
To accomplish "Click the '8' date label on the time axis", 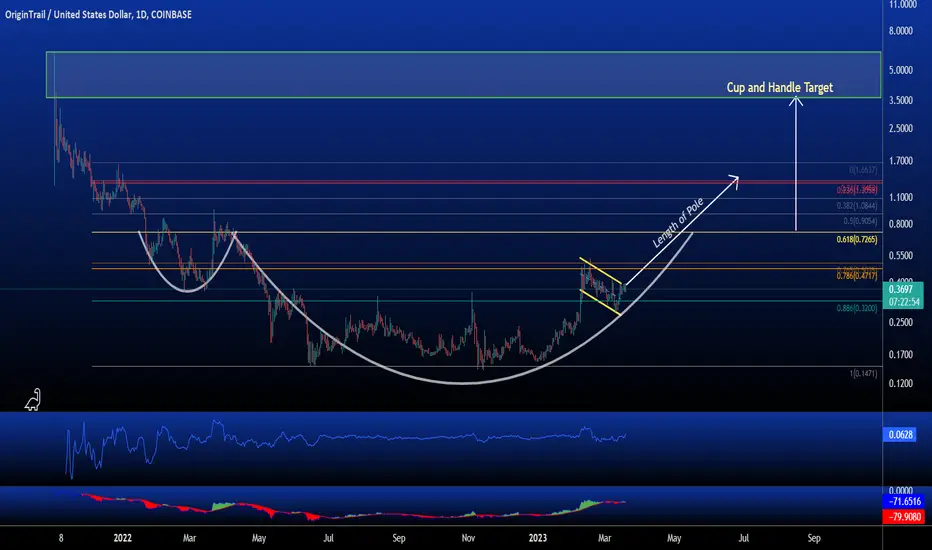I will click(61, 538).
